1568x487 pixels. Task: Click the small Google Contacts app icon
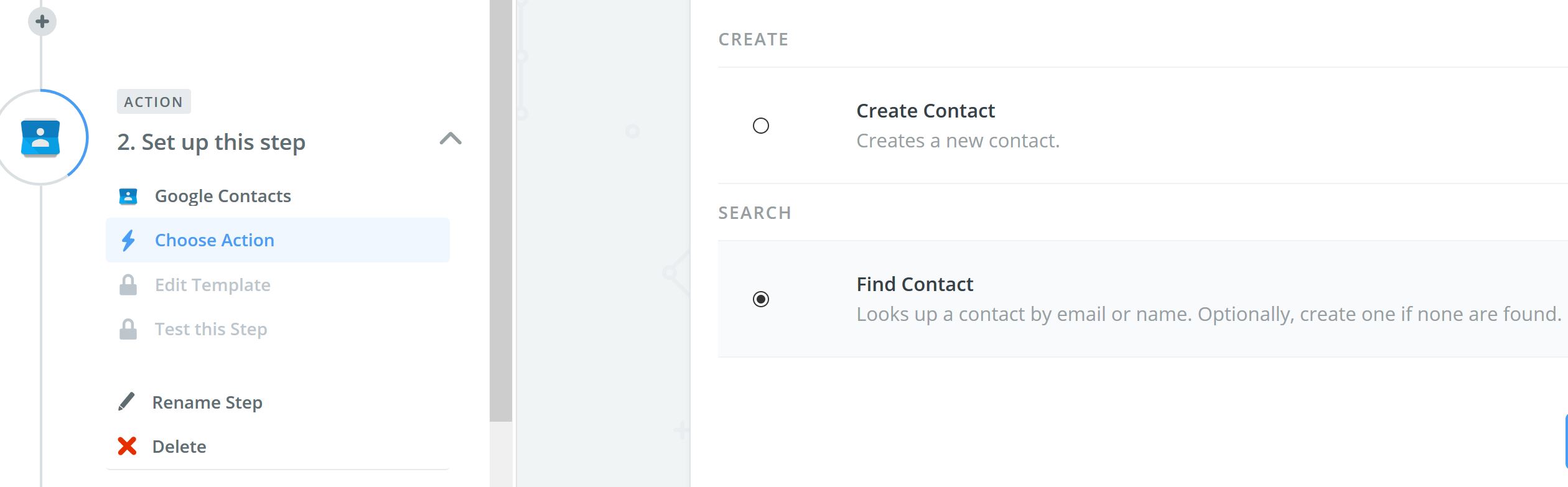128,197
